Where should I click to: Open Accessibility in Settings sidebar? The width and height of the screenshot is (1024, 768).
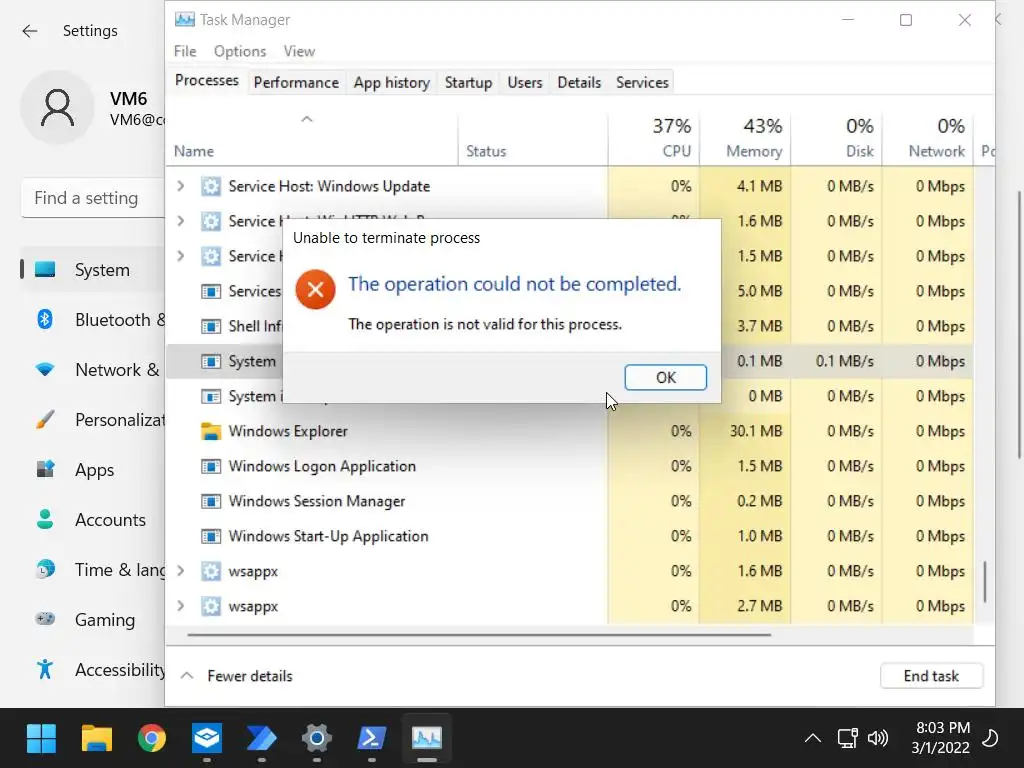(x=92, y=669)
